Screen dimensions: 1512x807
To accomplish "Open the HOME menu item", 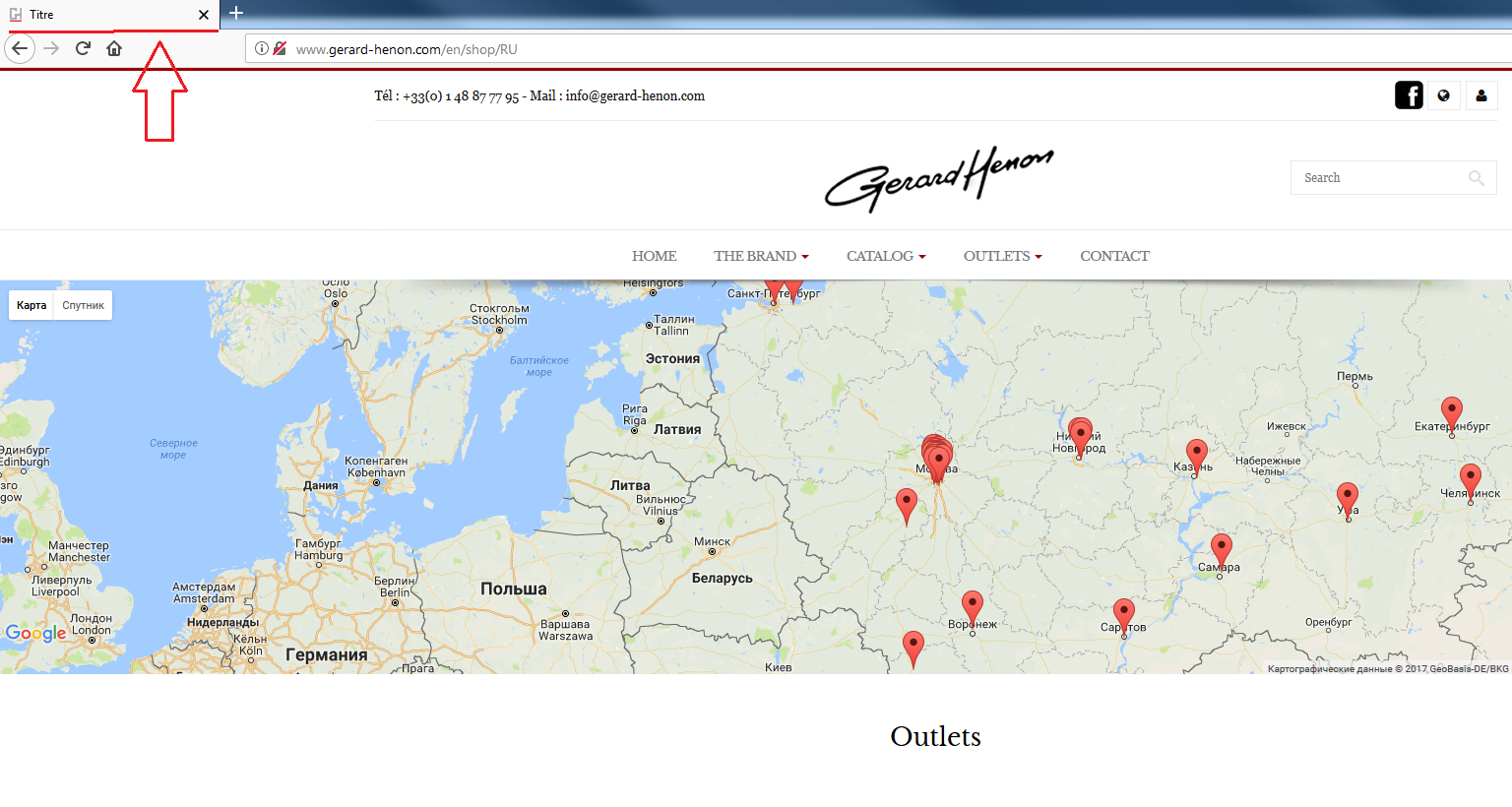I will click(x=654, y=256).
